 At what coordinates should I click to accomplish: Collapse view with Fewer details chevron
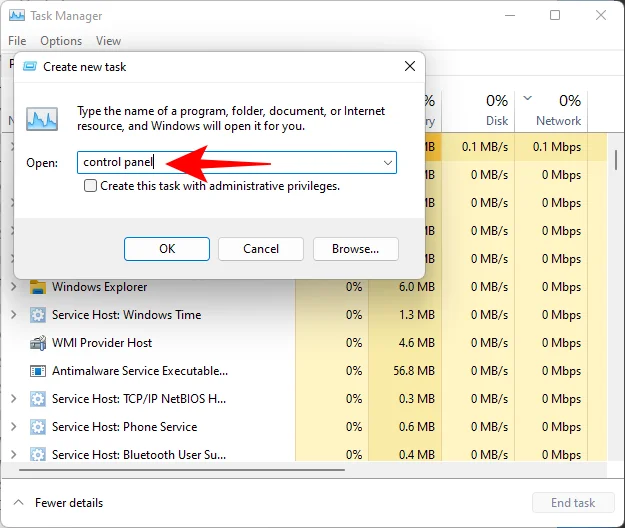coord(18,502)
